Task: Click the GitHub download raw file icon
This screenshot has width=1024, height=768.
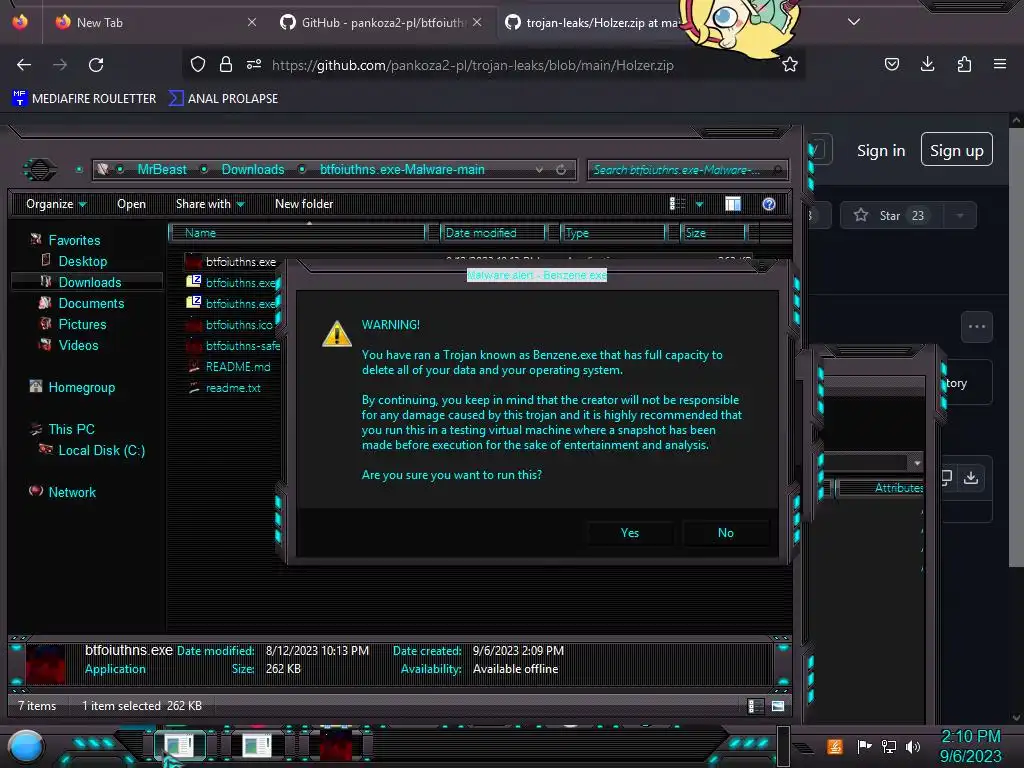Action: pos(971,478)
